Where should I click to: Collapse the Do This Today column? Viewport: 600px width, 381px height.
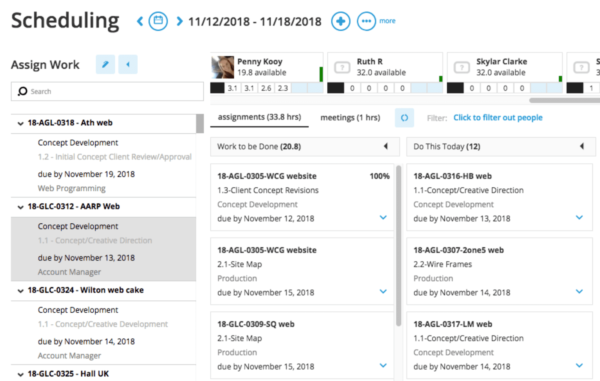[582, 146]
